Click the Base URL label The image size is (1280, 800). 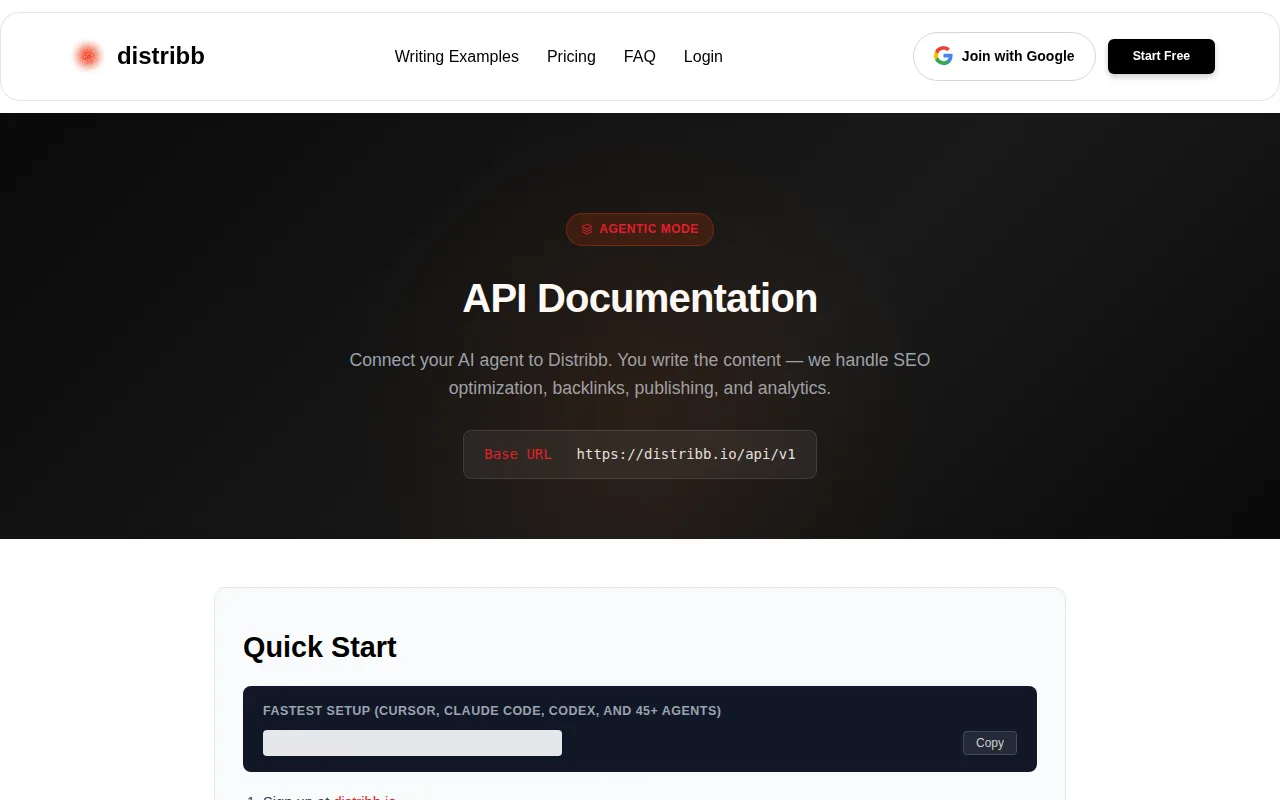click(x=518, y=454)
